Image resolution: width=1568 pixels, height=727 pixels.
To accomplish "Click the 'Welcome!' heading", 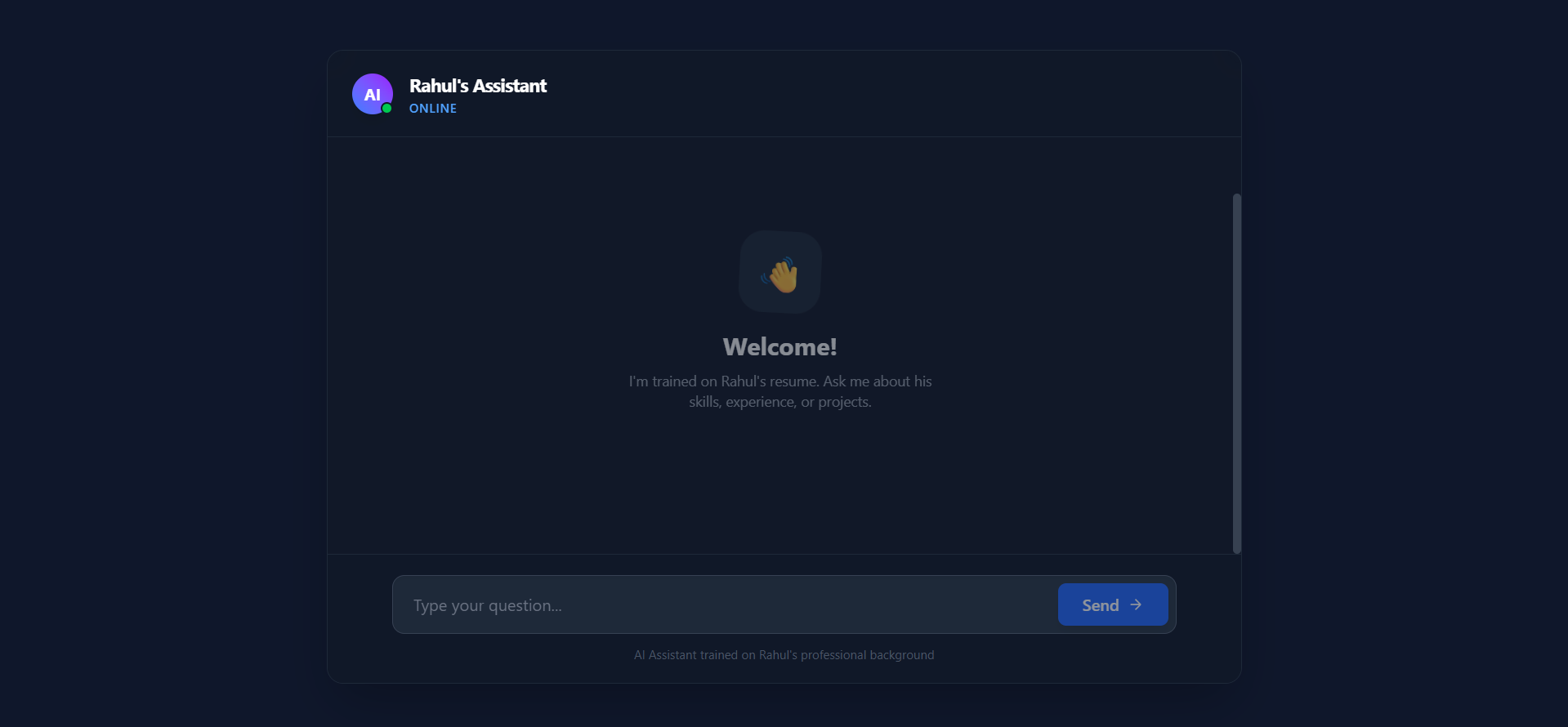I will [780, 347].
